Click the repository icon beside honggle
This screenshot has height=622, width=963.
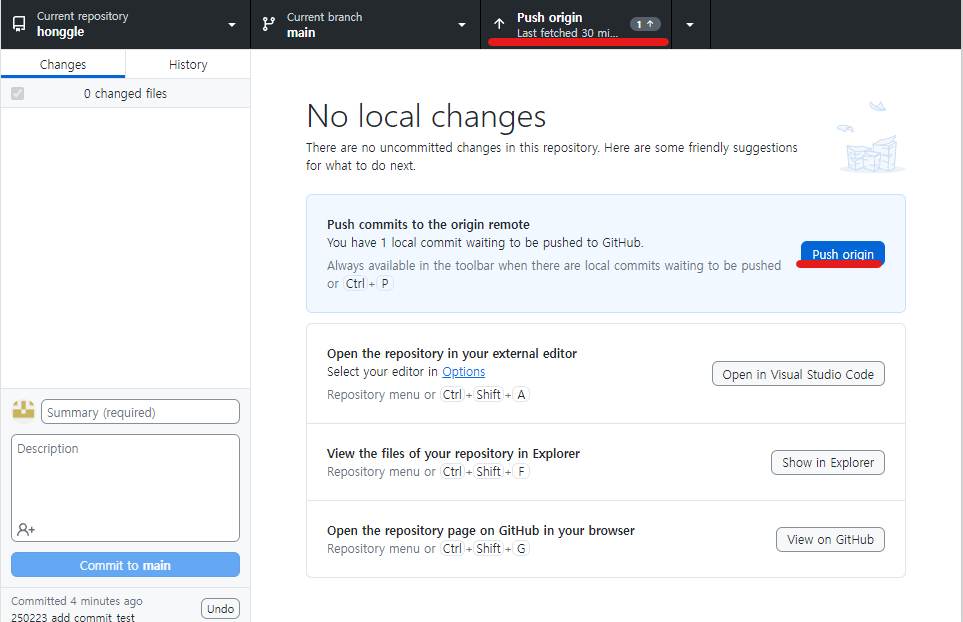pos(19,24)
